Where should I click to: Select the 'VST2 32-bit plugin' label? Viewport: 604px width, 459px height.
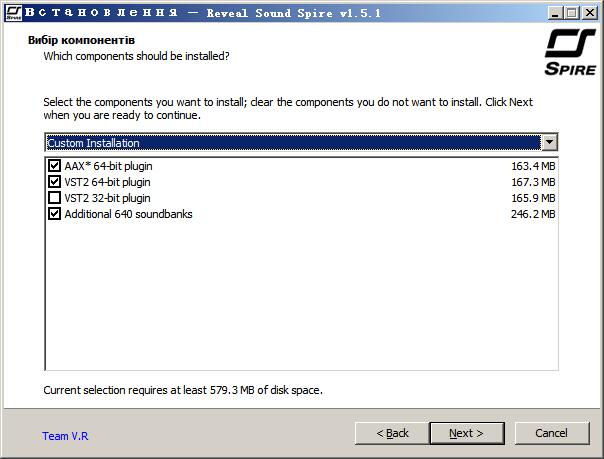tap(107, 198)
